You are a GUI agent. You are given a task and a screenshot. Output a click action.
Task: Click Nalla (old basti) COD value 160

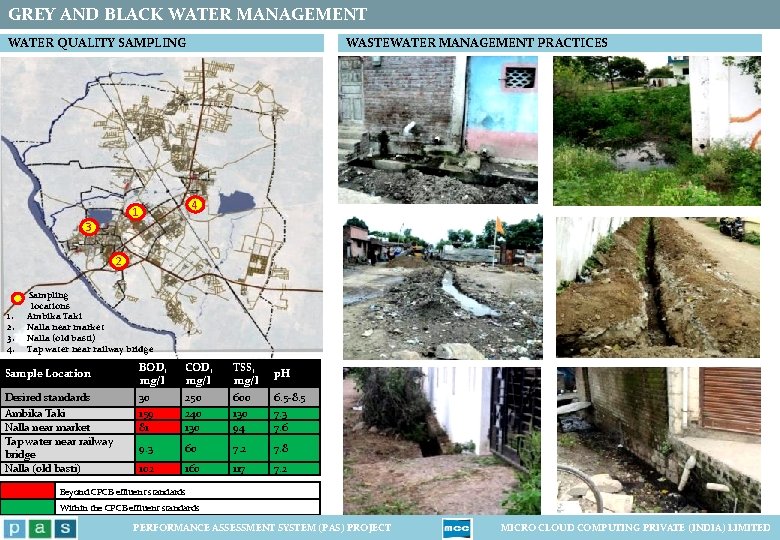coord(192,469)
